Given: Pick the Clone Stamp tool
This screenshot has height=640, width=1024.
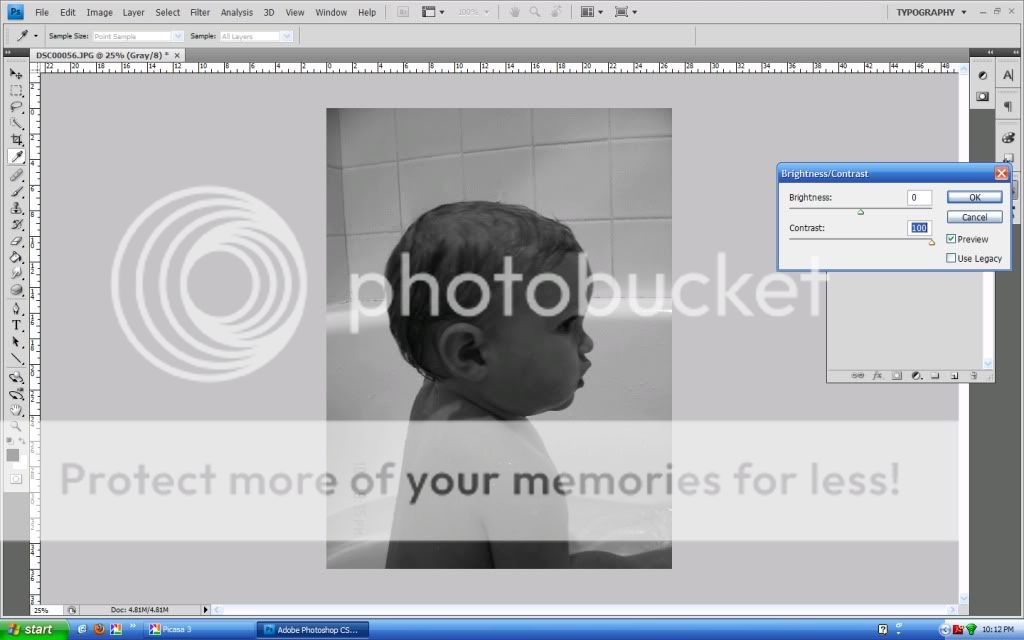Looking at the screenshot, I should [x=16, y=208].
